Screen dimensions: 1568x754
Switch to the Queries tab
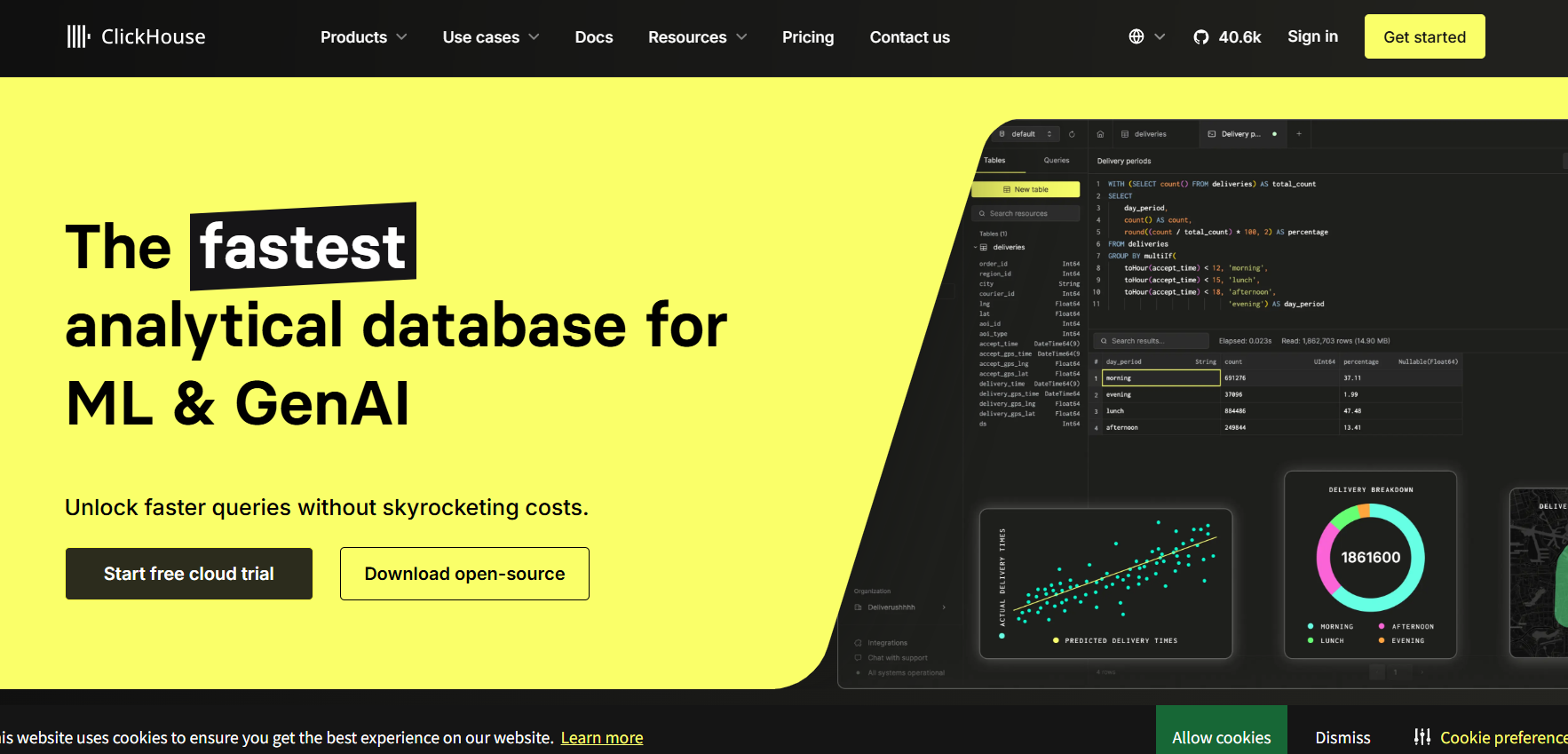(x=1057, y=161)
